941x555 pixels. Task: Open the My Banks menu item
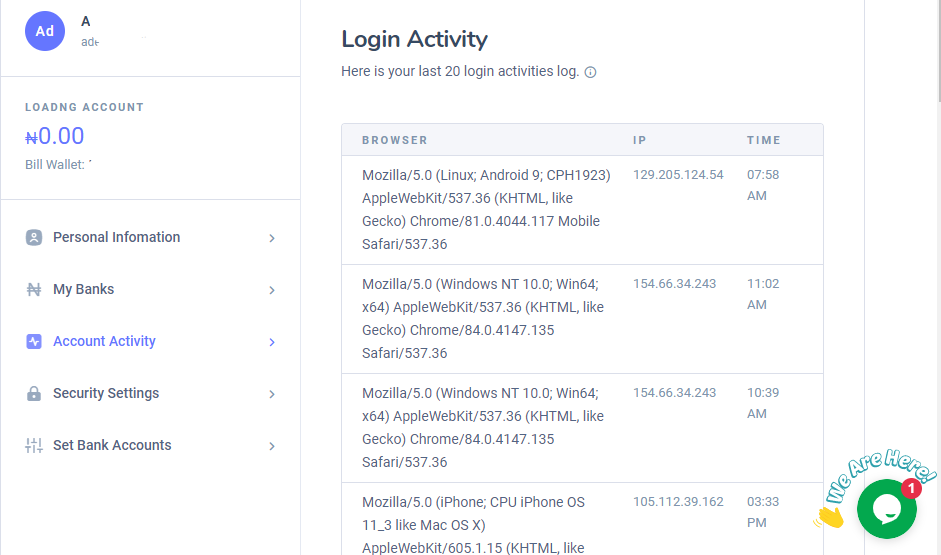click(x=151, y=290)
